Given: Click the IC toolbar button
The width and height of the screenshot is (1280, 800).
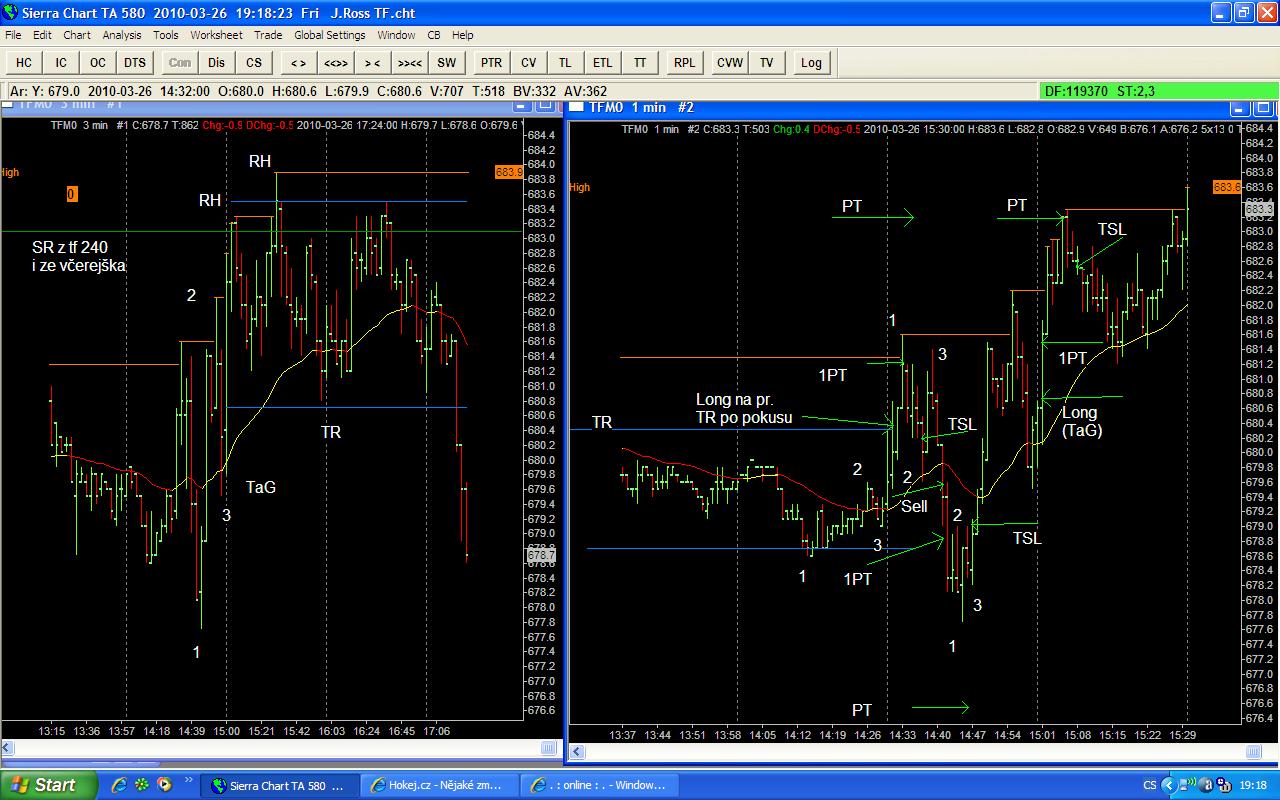Looking at the screenshot, I should point(61,62).
